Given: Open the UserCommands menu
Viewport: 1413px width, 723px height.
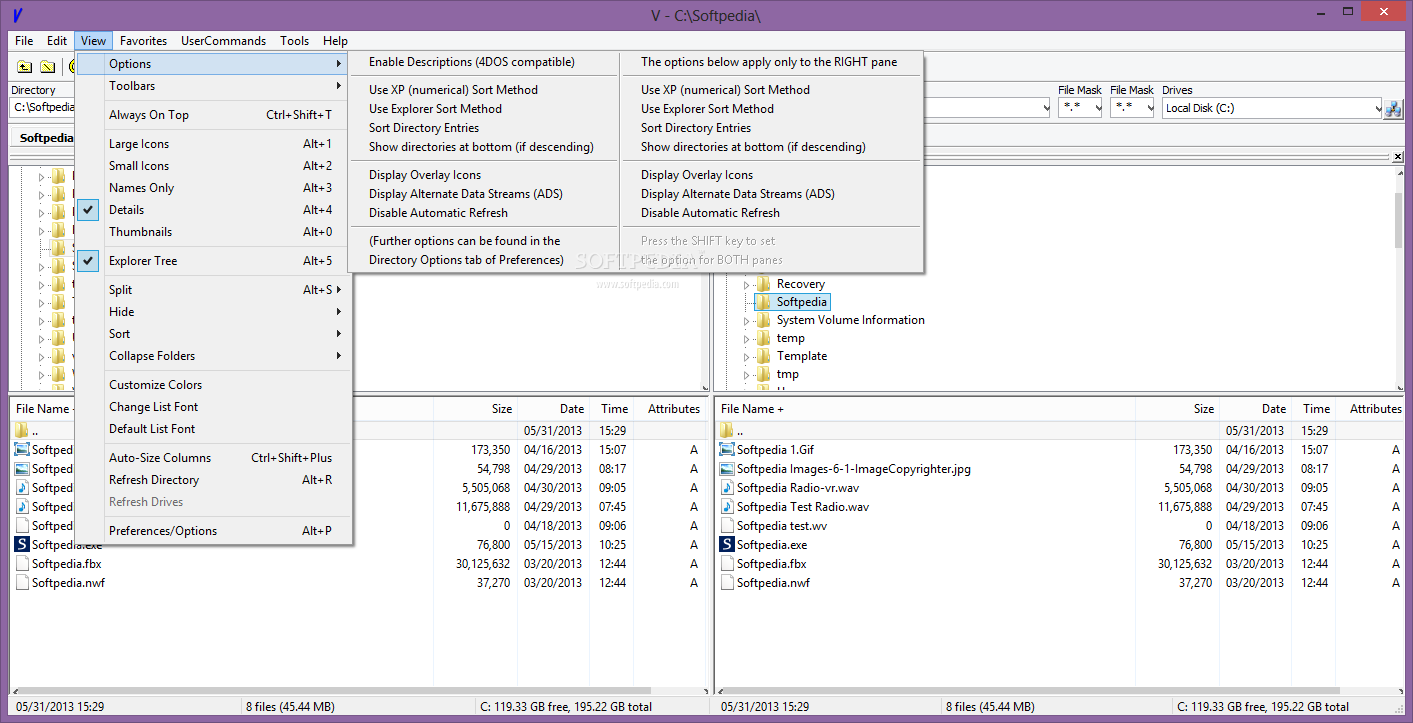Looking at the screenshot, I should click(224, 41).
